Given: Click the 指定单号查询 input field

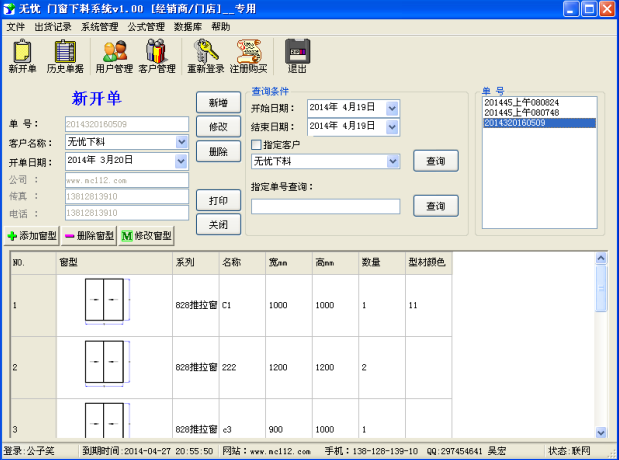Looking at the screenshot, I should [325, 206].
